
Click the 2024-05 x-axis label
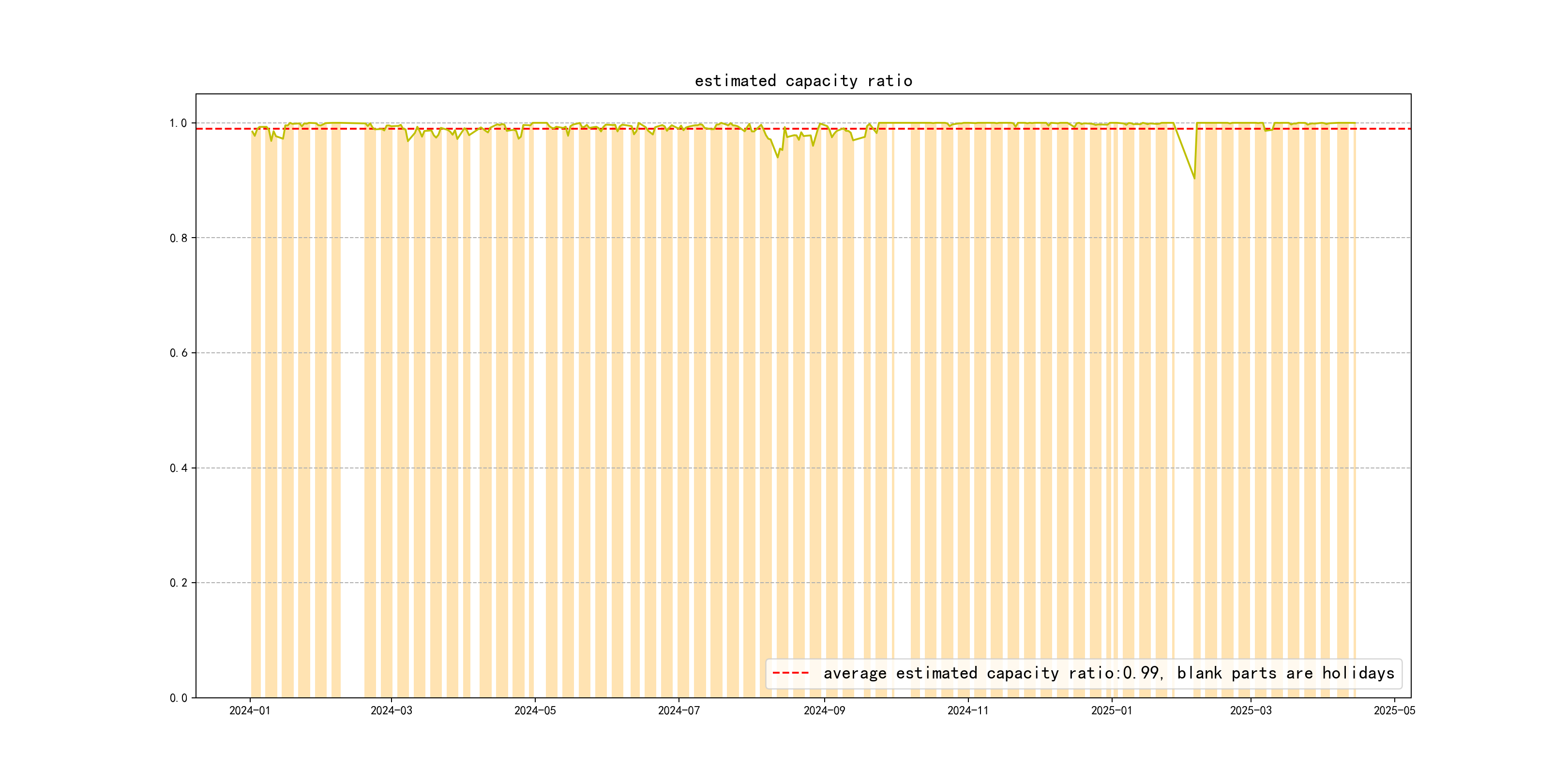[535, 710]
